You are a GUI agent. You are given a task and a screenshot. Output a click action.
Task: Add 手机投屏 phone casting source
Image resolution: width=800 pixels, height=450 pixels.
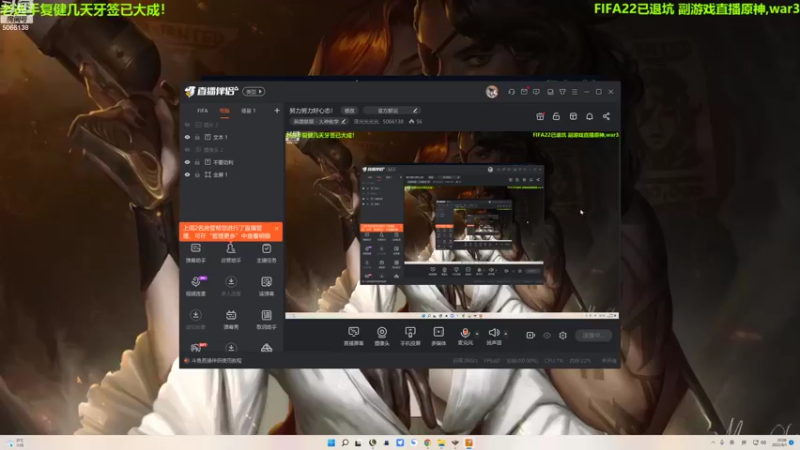(410, 336)
